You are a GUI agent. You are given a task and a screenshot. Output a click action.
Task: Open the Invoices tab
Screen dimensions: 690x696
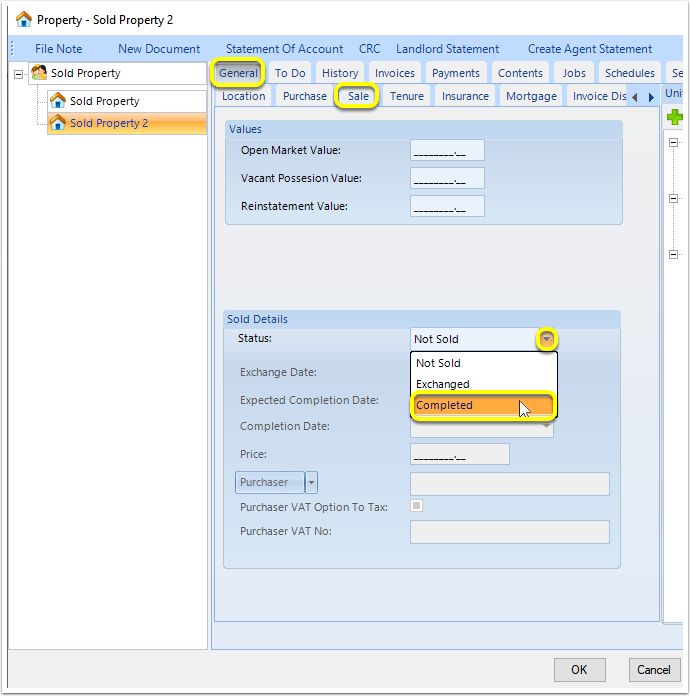tap(395, 73)
